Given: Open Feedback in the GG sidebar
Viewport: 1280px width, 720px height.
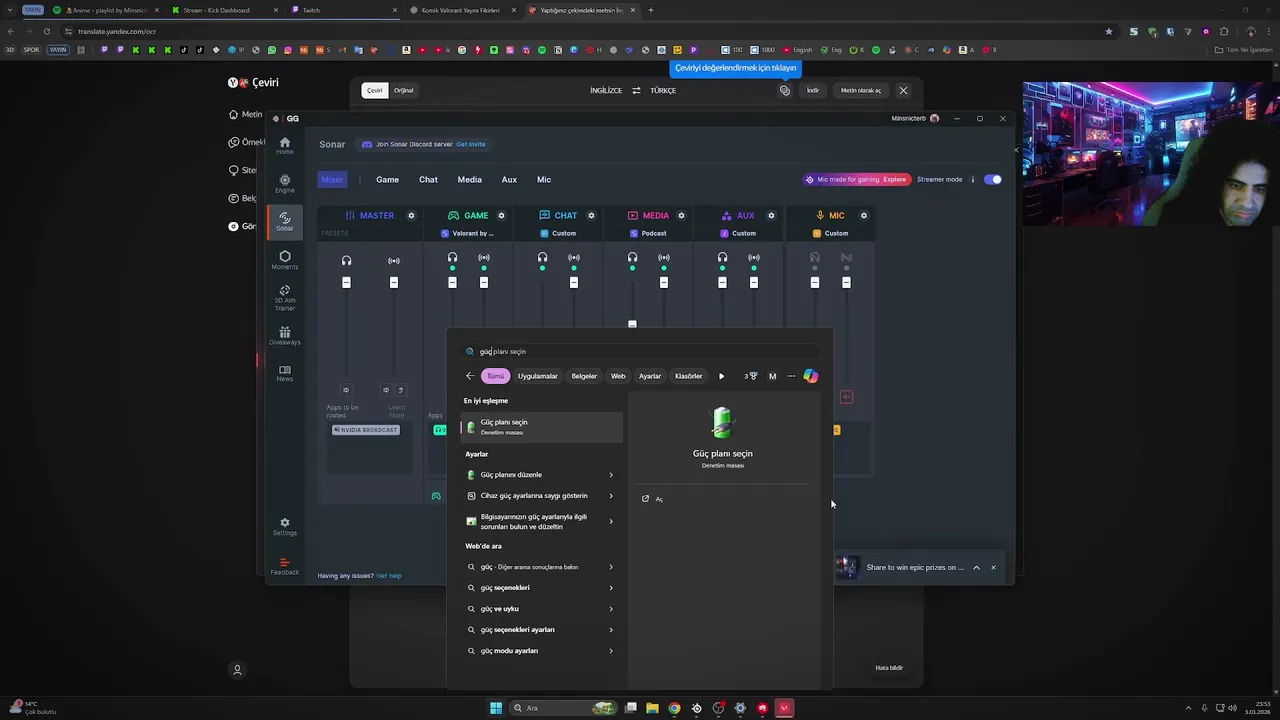Looking at the screenshot, I should click(x=285, y=566).
